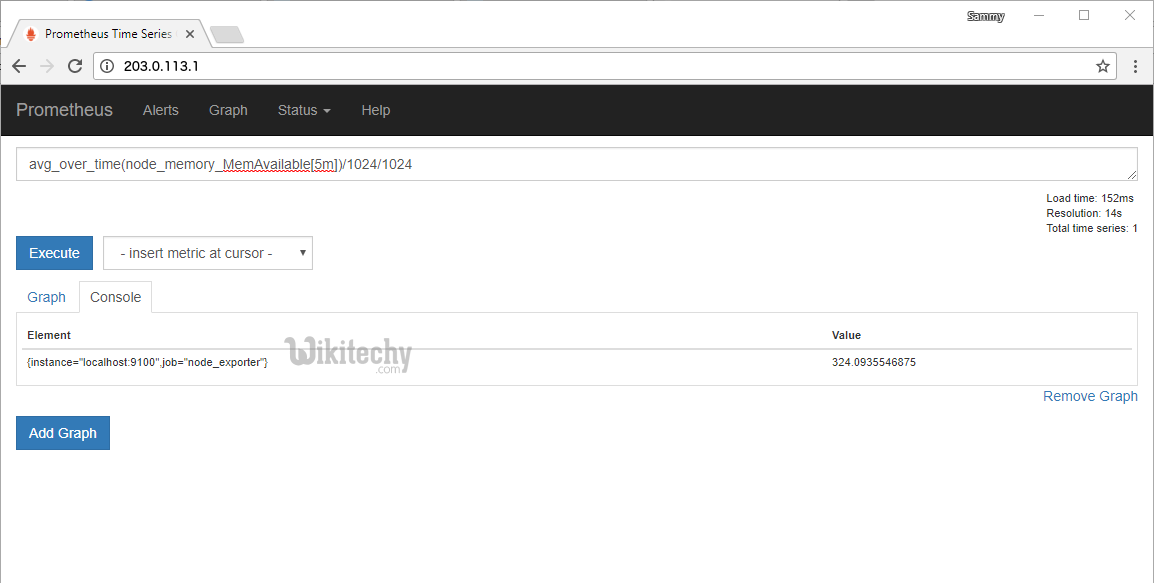1154x583 pixels.
Task: Open a new browser tab
Action: pyautogui.click(x=227, y=35)
